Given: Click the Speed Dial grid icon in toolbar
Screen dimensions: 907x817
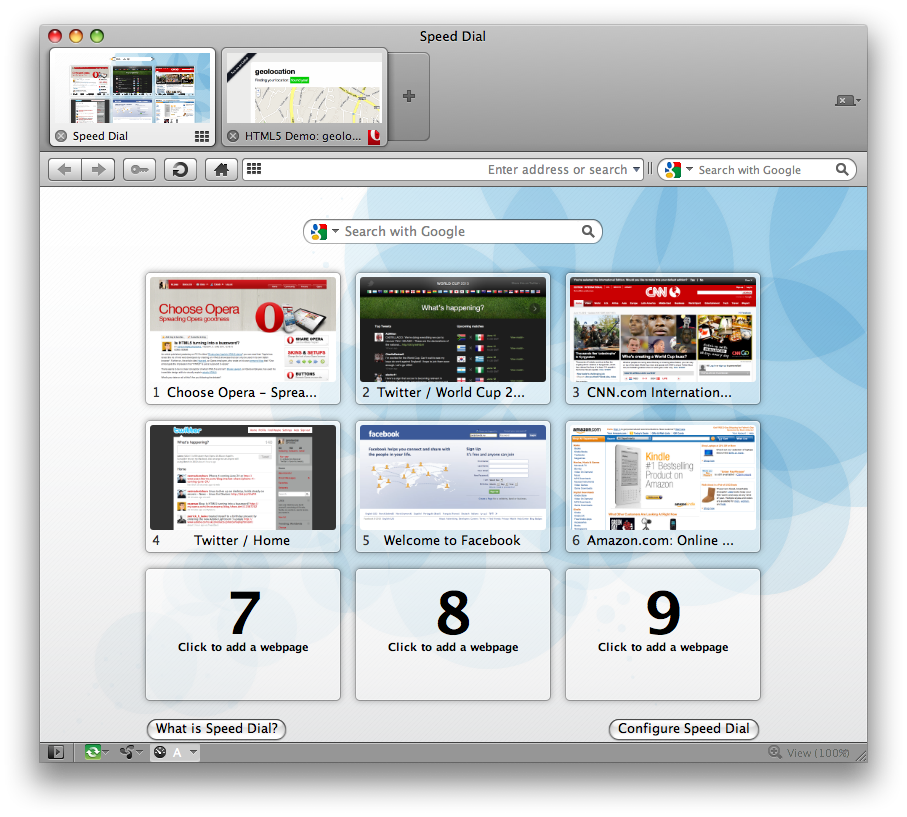Looking at the screenshot, I should (x=253, y=169).
